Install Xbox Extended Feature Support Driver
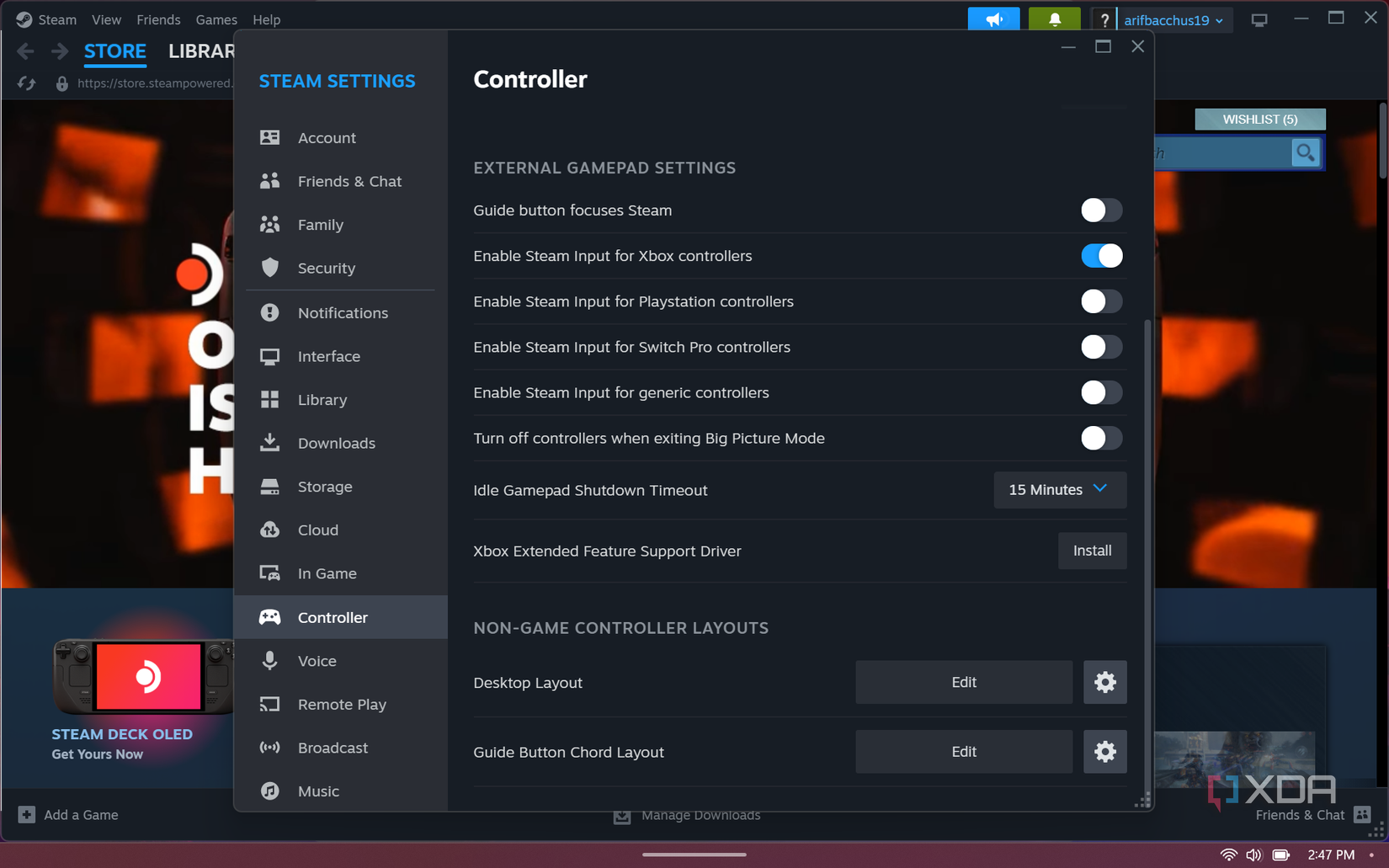1389x868 pixels. pos(1092,551)
